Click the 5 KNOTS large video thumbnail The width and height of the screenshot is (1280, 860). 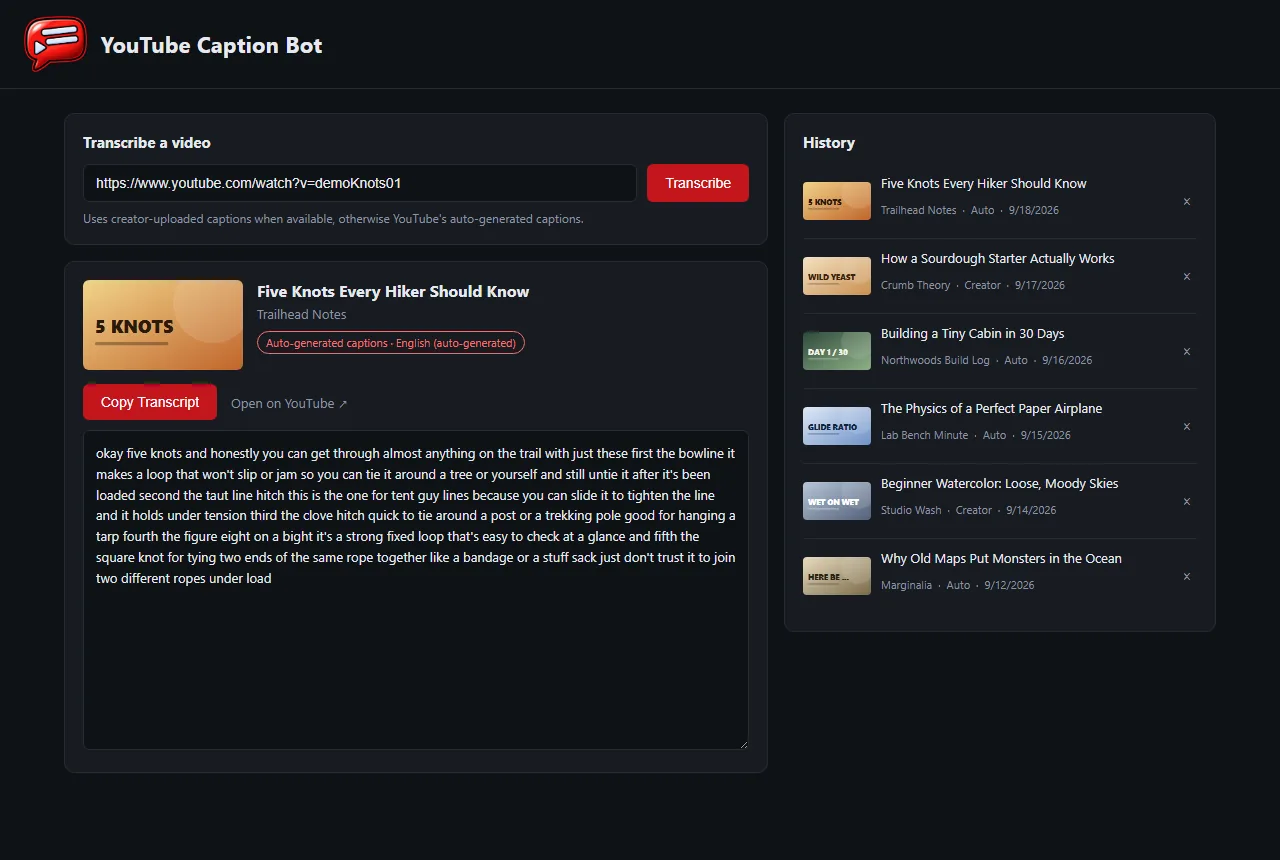(x=163, y=325)
